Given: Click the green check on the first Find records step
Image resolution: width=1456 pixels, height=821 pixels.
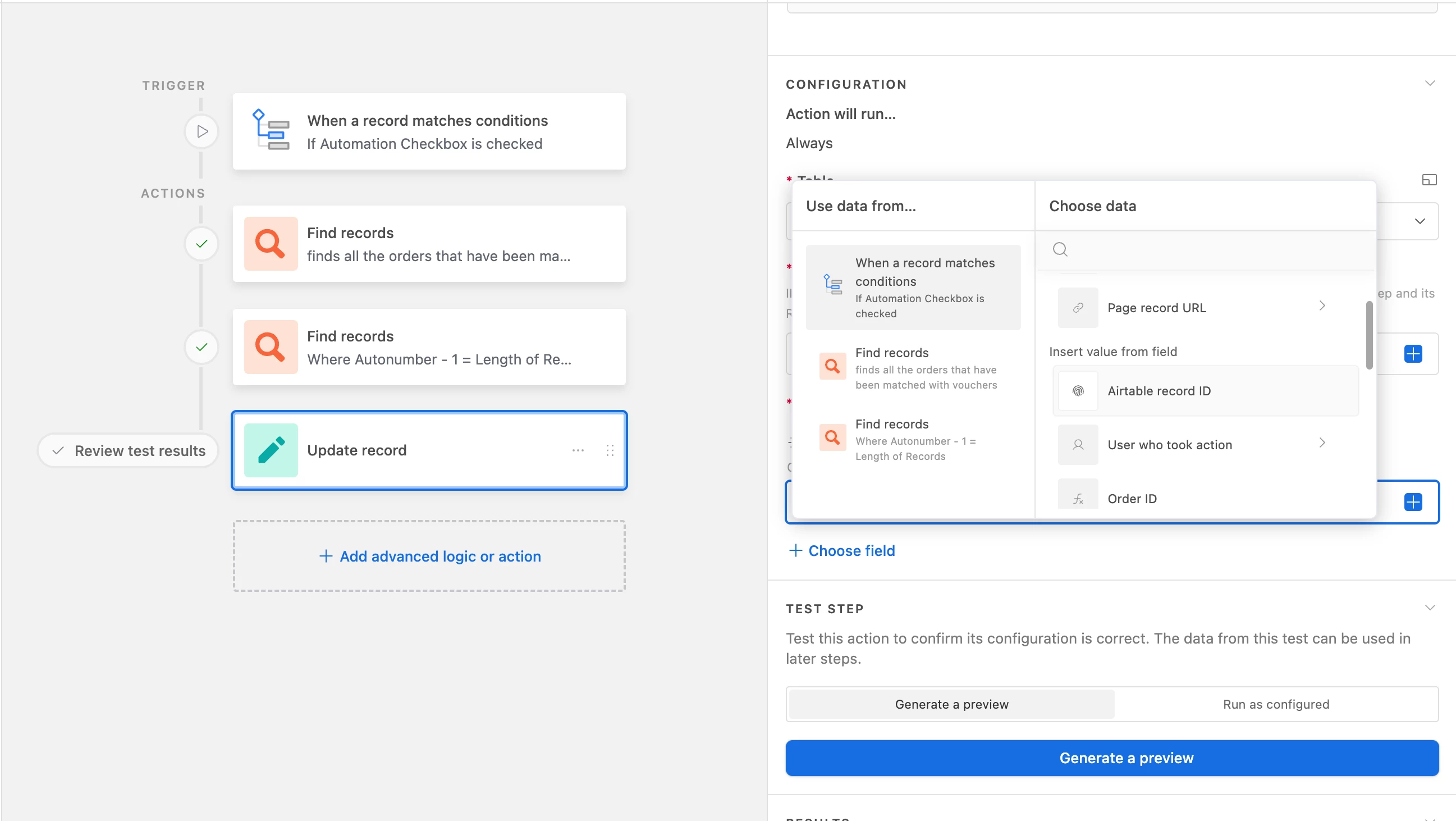Looking at the screenshot, I should tap(201, 244).
